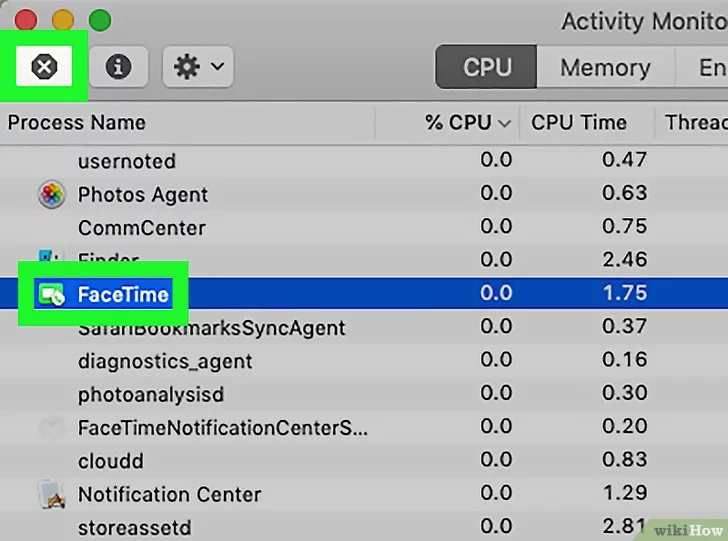Click the force quit process stop button
728x541 pixels.
(44, 66)
